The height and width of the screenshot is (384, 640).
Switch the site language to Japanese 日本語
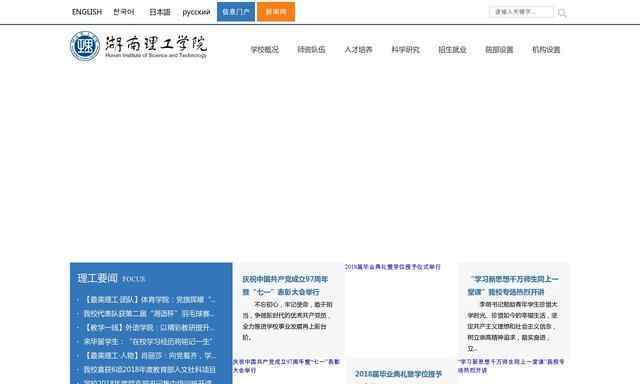pos(160,12)
